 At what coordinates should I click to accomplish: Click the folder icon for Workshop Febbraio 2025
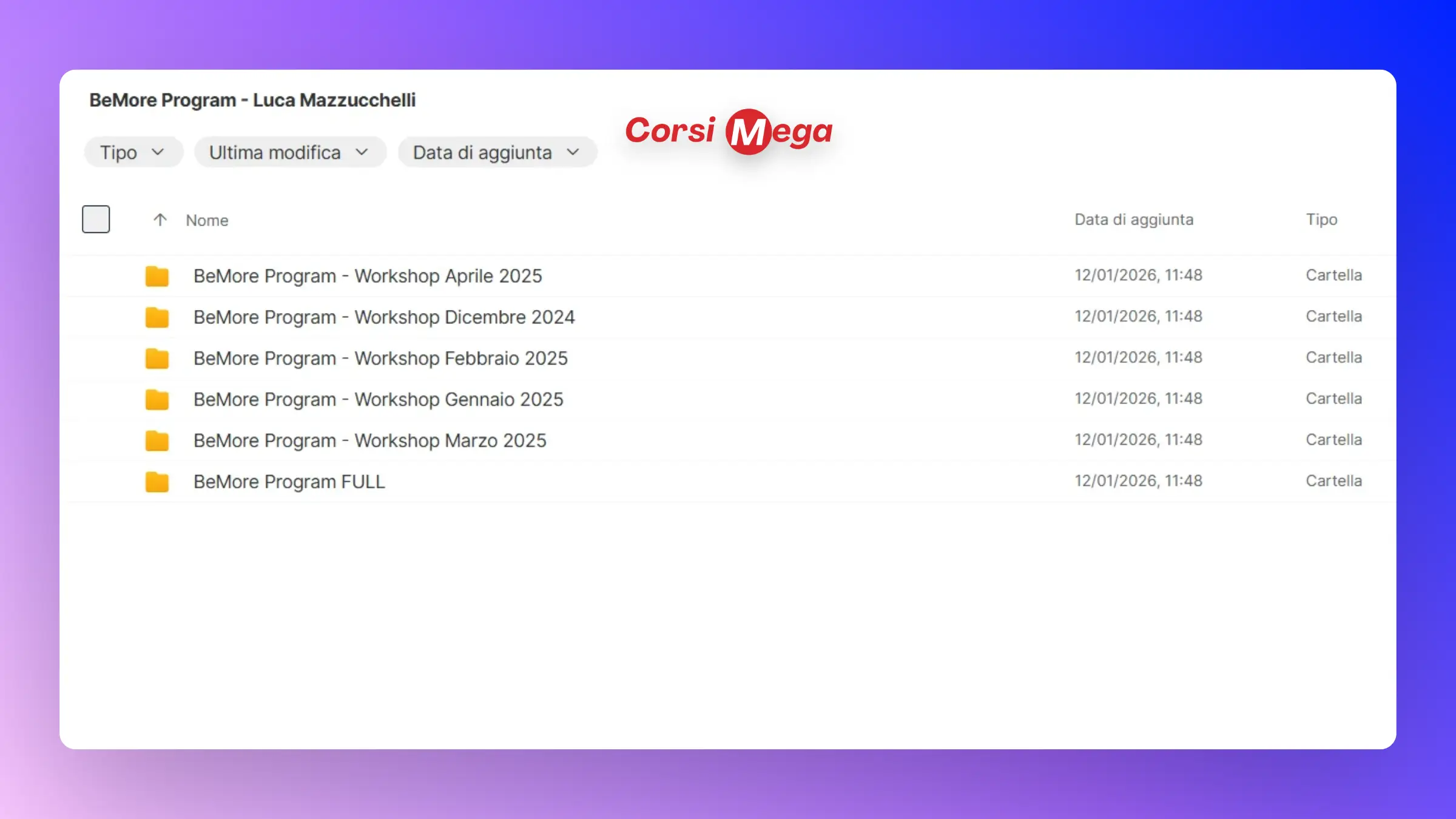157,359
